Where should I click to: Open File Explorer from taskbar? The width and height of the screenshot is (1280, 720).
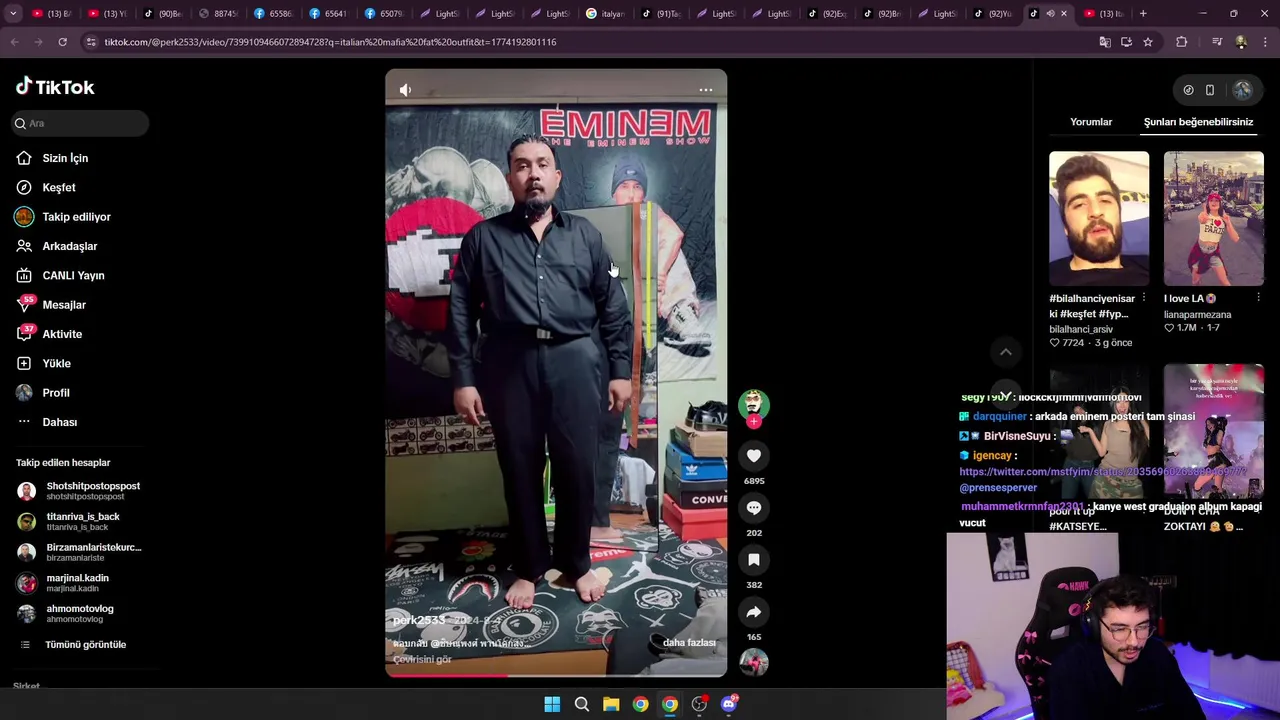(611, 704)
